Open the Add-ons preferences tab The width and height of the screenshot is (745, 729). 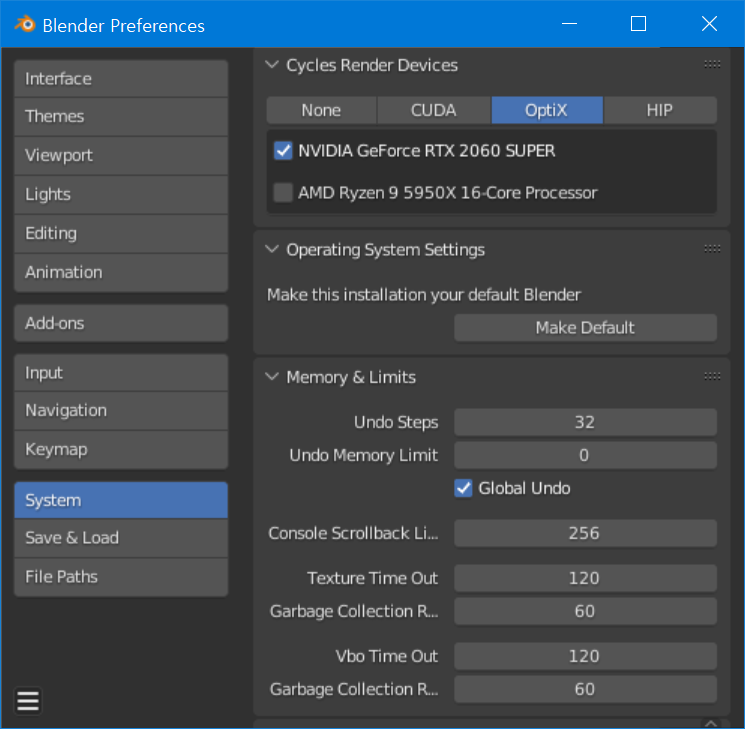point(121,323)
